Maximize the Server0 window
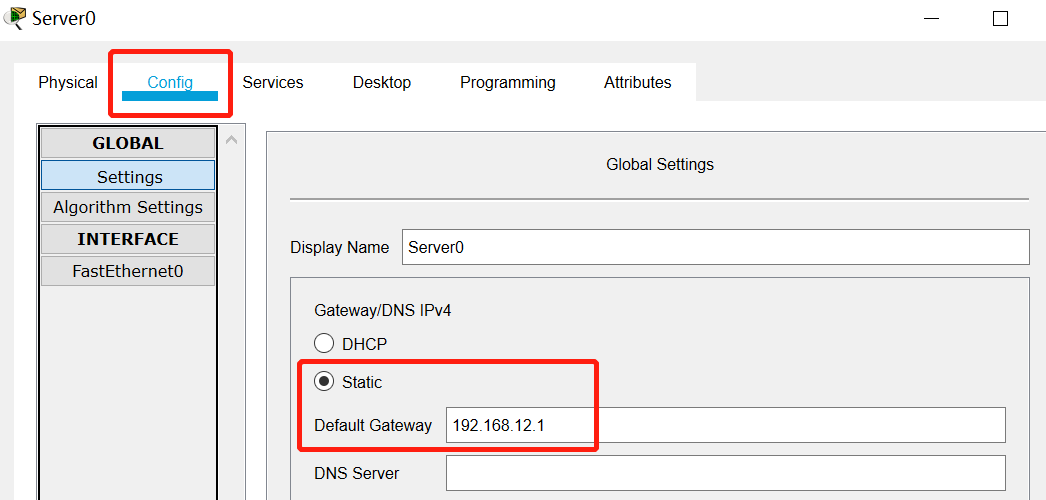The height and width of the screenshot is (500, 1046). 1000,19
